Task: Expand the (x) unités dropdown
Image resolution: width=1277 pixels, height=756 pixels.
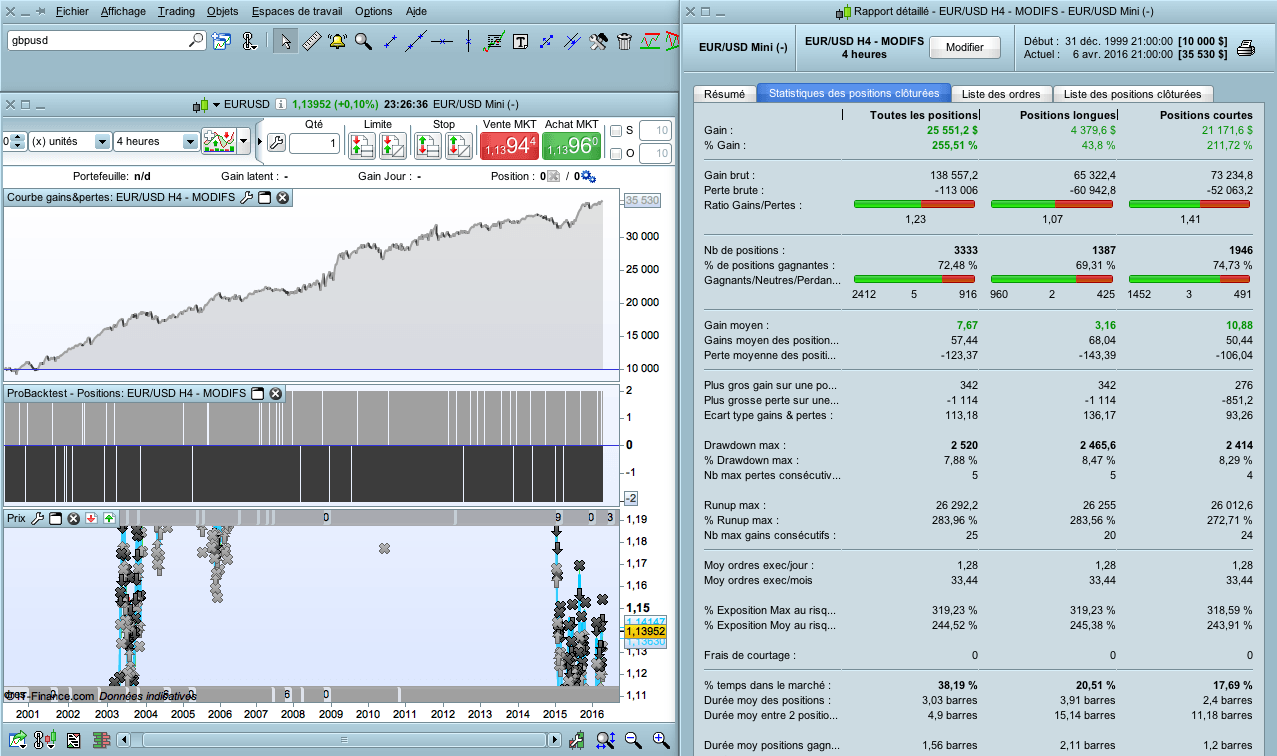Action: (69, 141)
